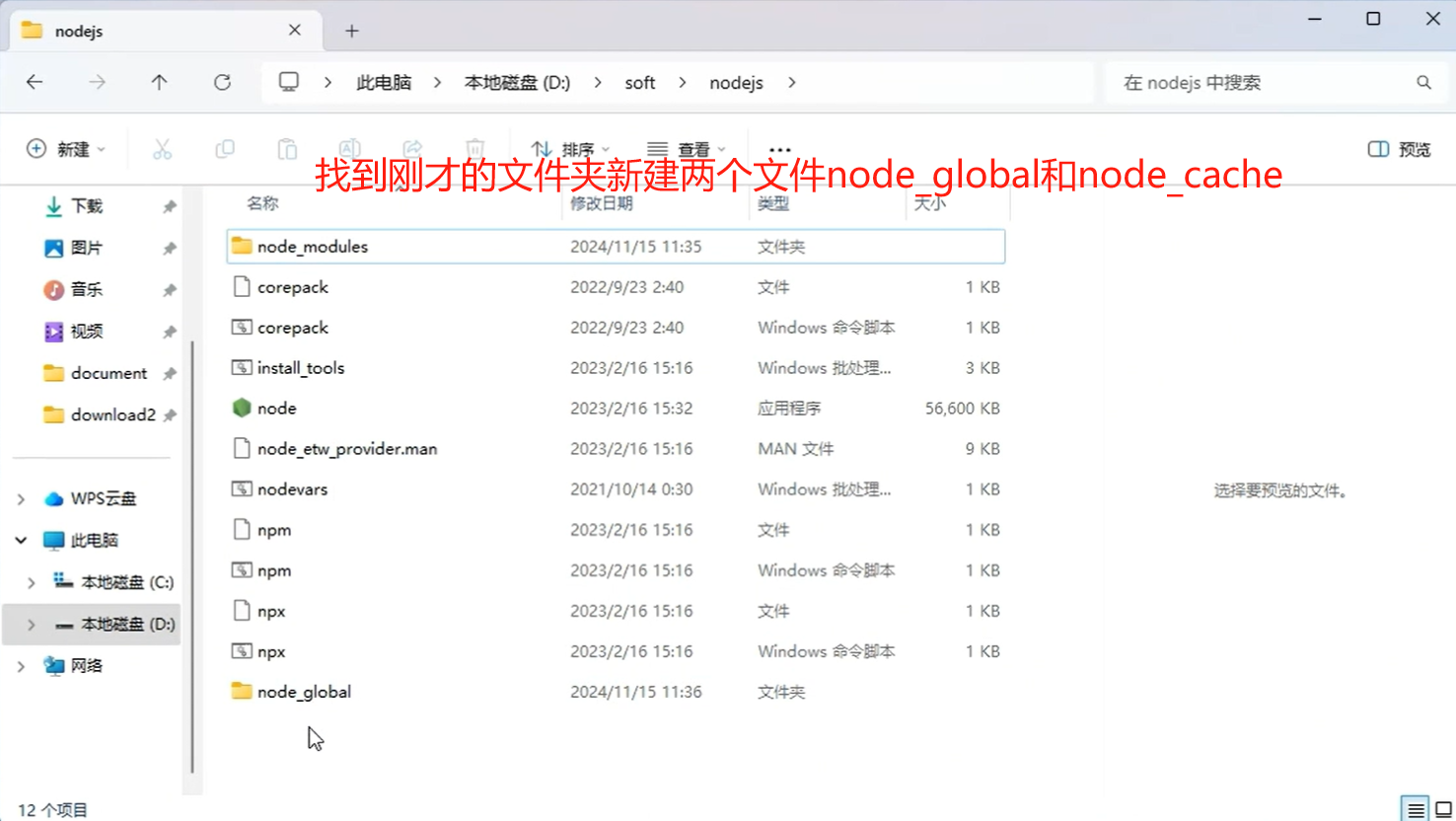Switch to large thumbnails view in status bar
1456x821 pixels.
1443,809
